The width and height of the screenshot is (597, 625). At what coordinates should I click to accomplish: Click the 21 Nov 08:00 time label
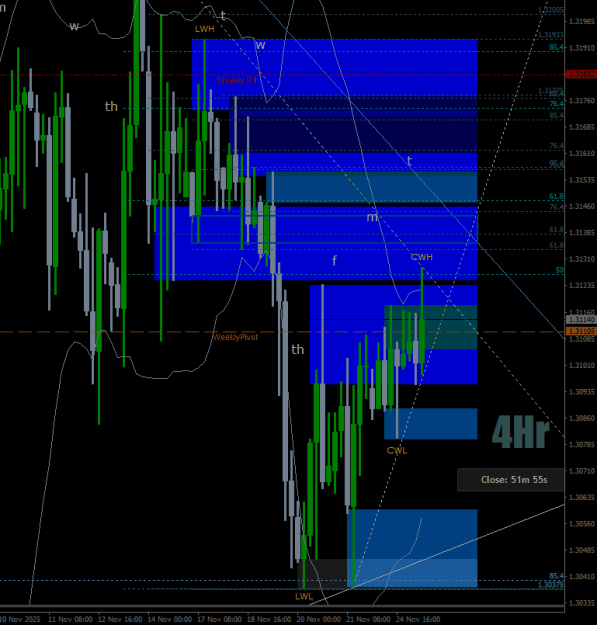(369, 619)
